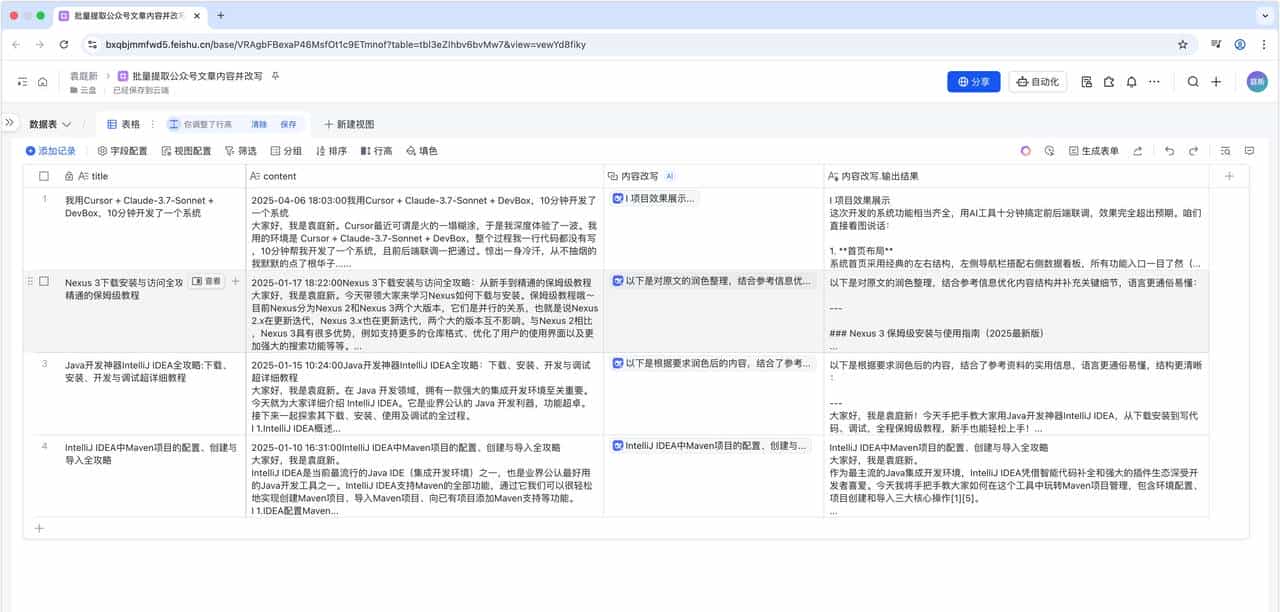1280x612 pixels.
Task: Expand the collapsed left sidebar panel
Action: coord(12,125)
